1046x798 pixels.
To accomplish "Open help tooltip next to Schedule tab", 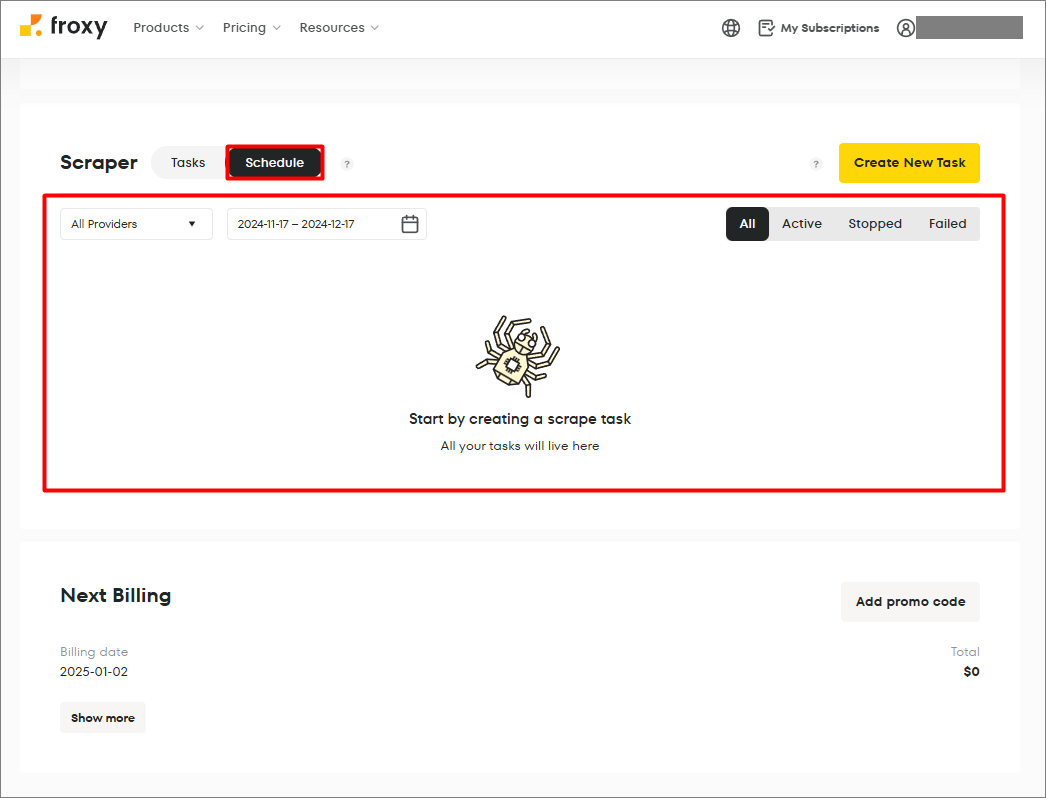I will click(x=347, y=164).
